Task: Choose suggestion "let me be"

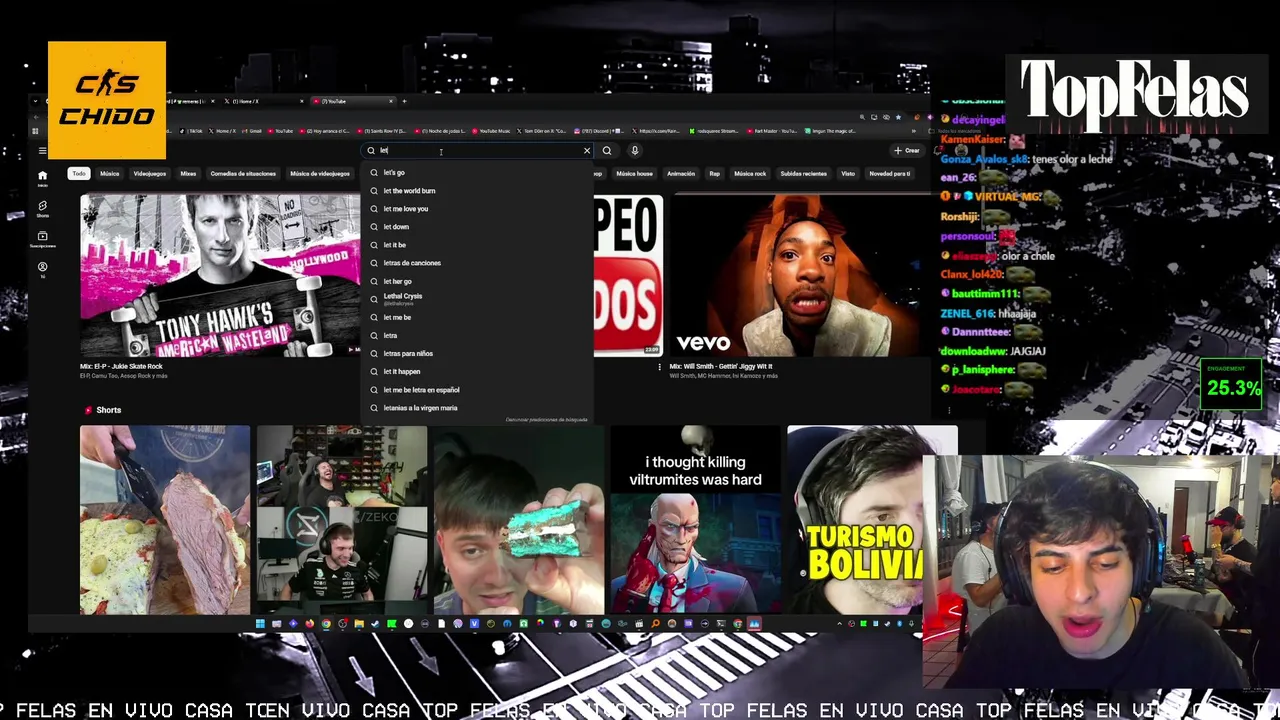Action: pos(478,318)
